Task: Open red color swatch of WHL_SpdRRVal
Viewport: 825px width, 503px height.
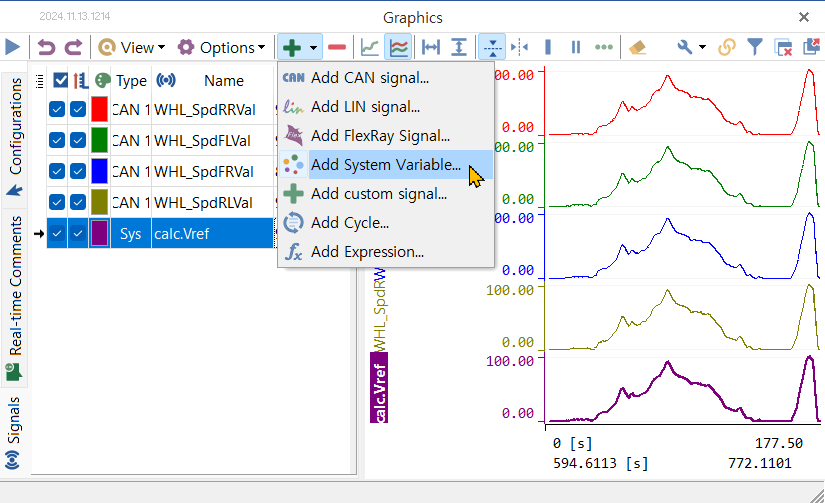Action: point(99,109)
